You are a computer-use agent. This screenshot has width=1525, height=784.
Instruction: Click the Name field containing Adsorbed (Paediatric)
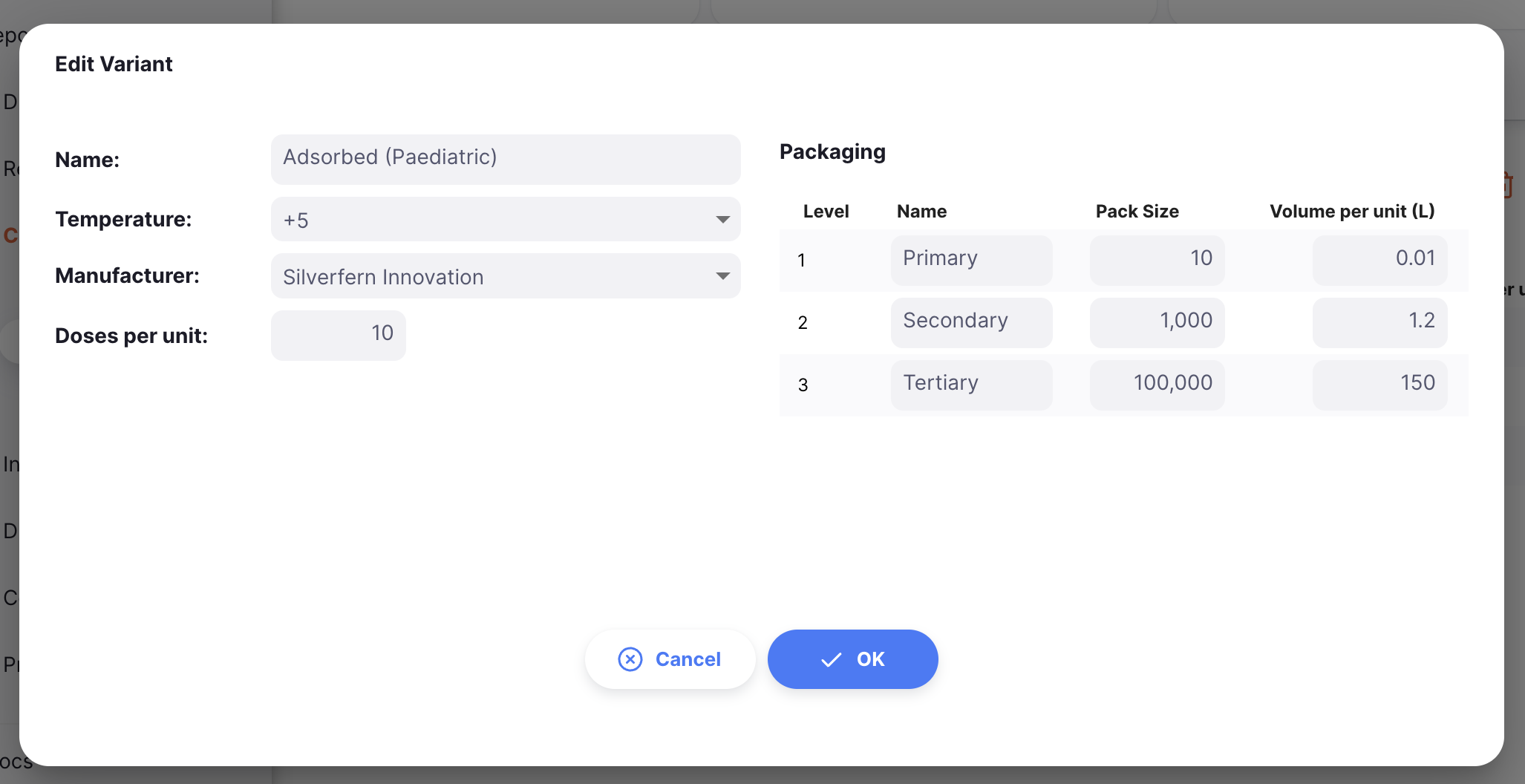point(506,159)
